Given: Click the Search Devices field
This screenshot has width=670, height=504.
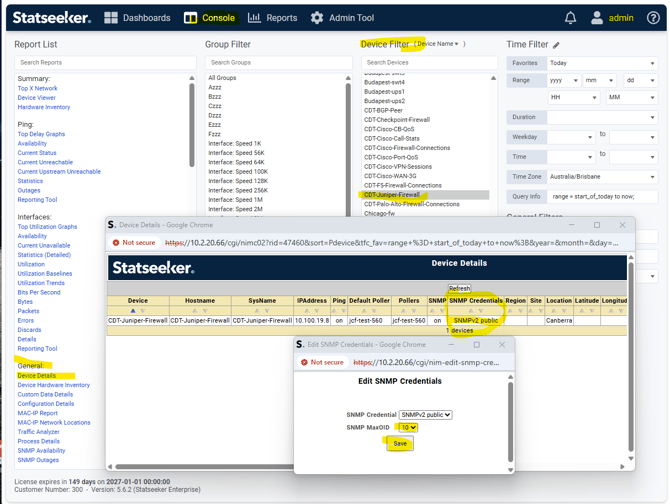Looking at the screenshot, I should 429,63.
